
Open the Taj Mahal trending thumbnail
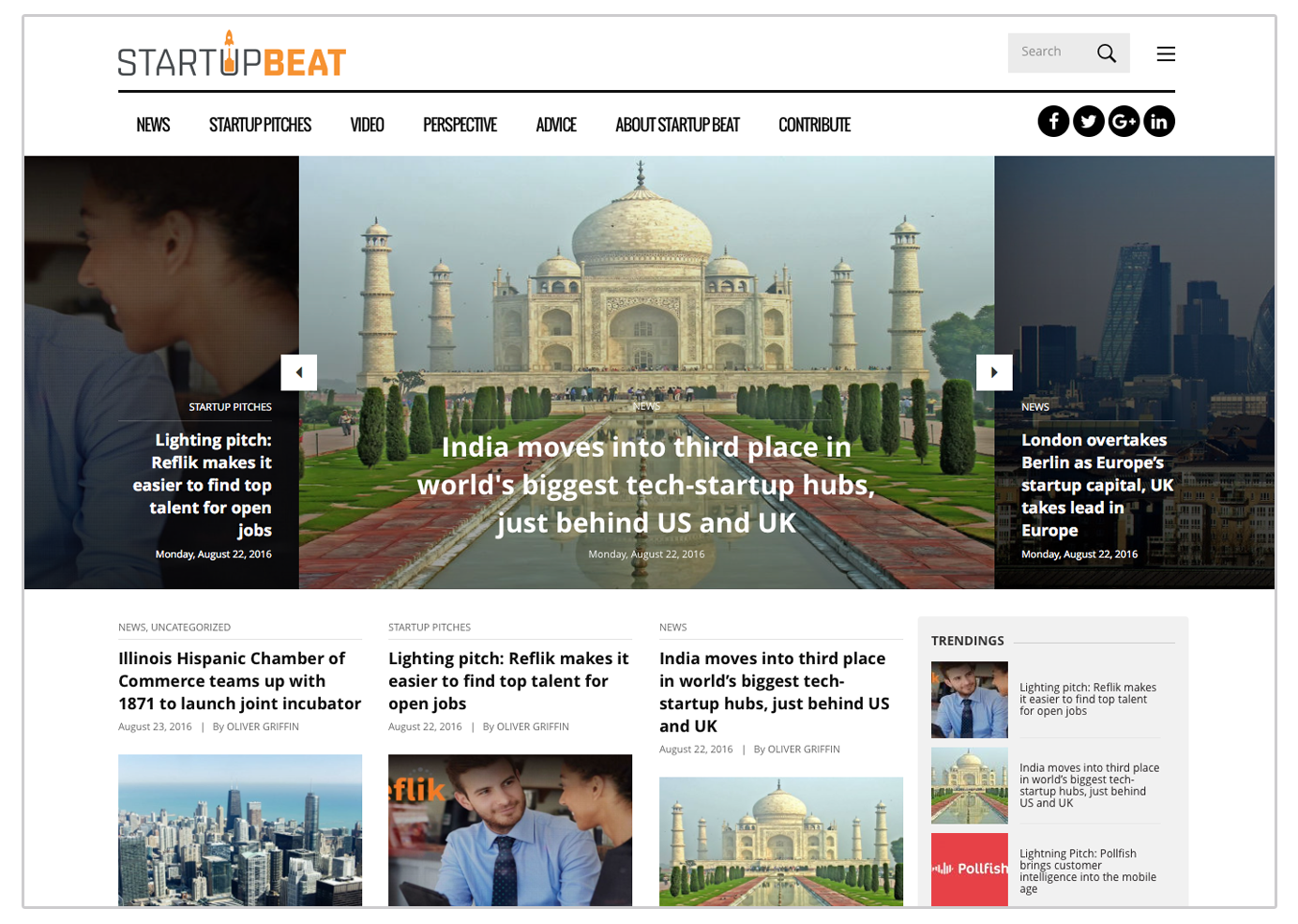(969, 784)
